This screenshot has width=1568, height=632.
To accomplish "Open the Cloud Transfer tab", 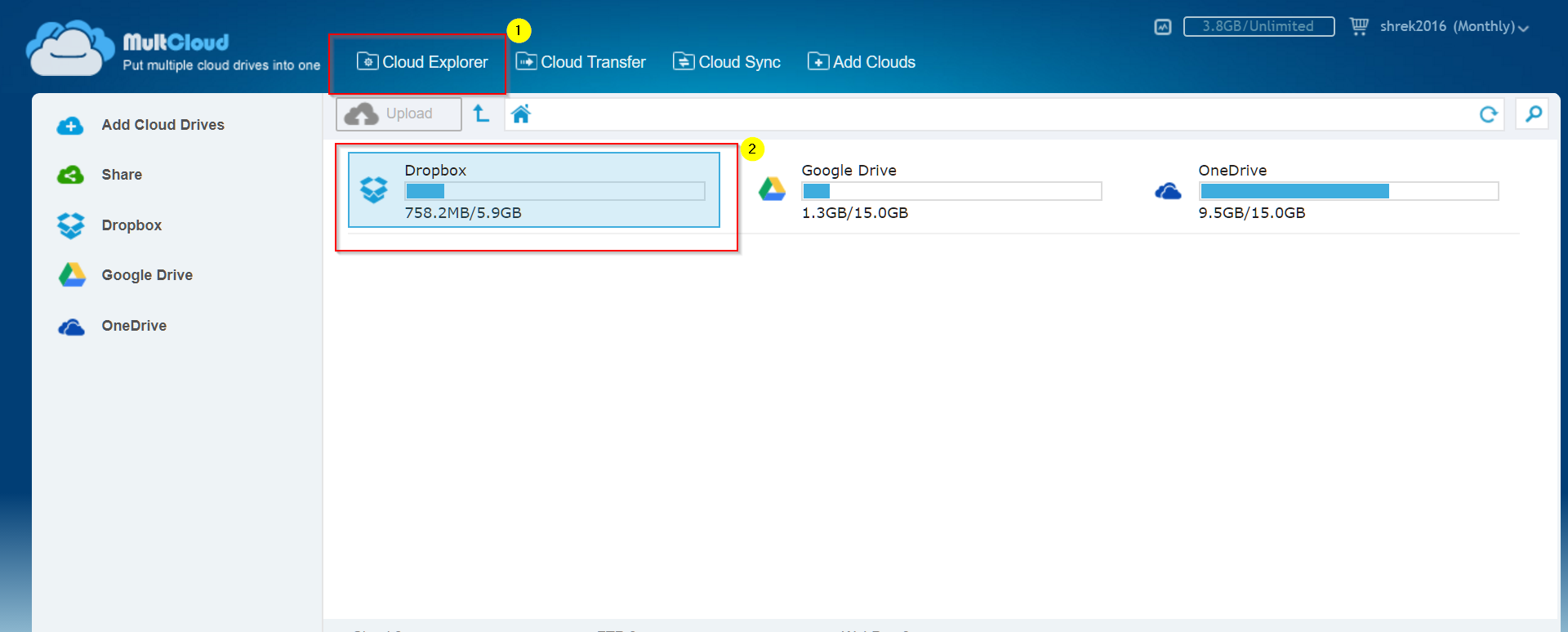I will 581,62.
